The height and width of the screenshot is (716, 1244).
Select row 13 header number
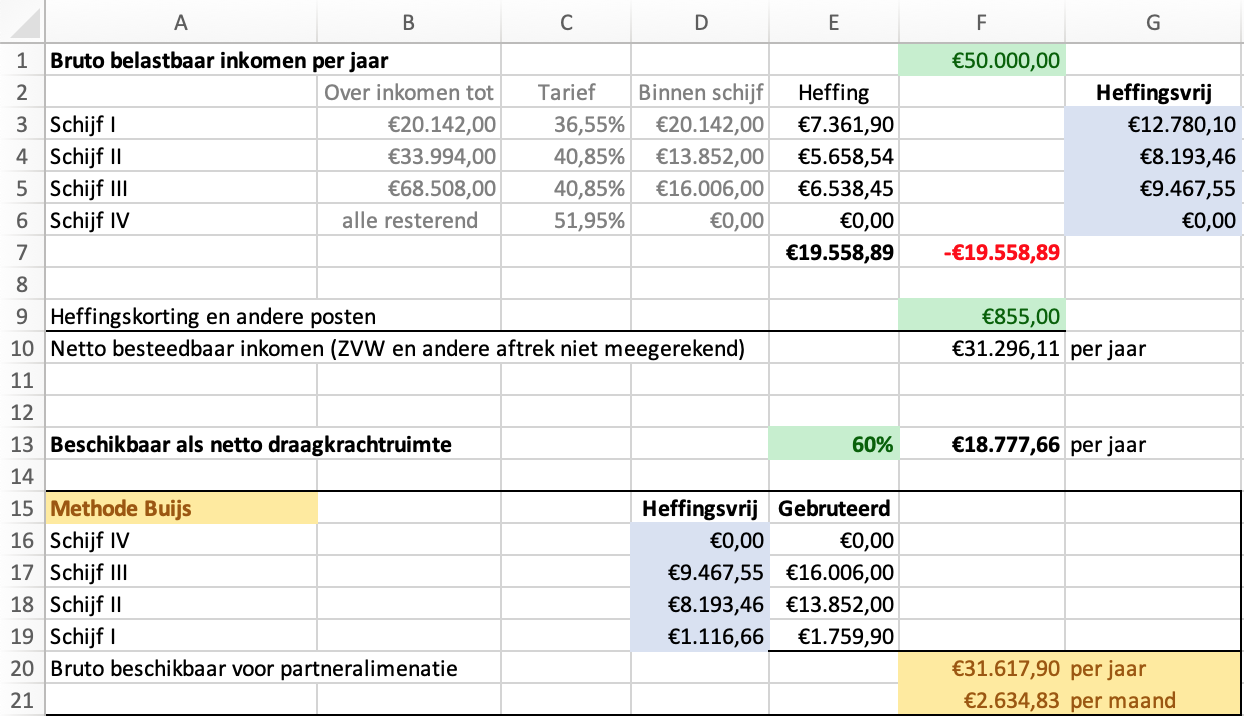pos(22,445)
